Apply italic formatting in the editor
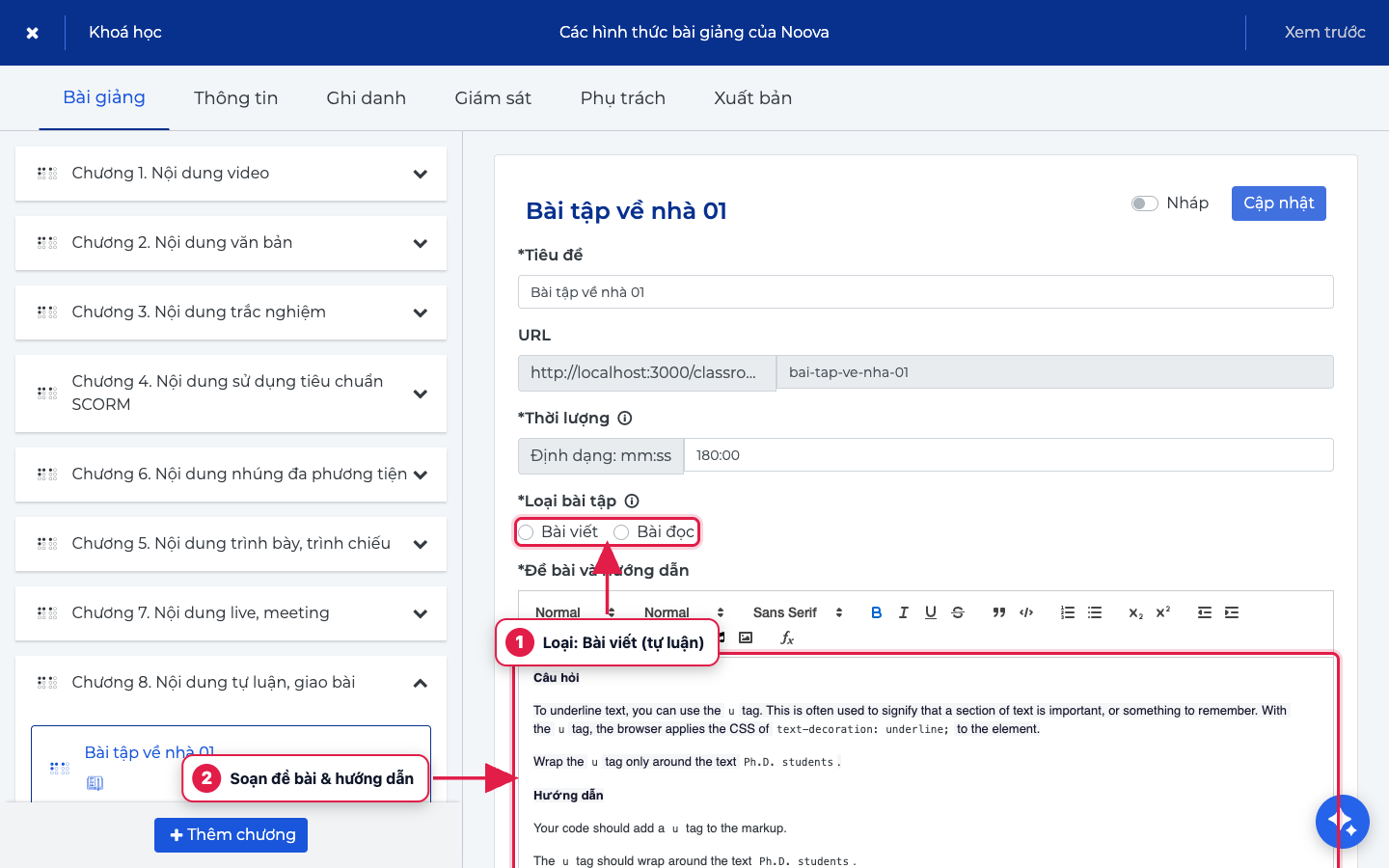The height and width of the screenshot is (868, 1389). tap(903, 612)
